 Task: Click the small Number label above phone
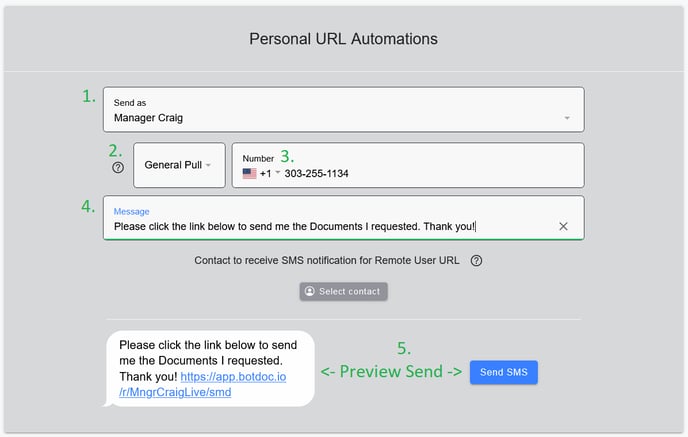tap(257, 158)
